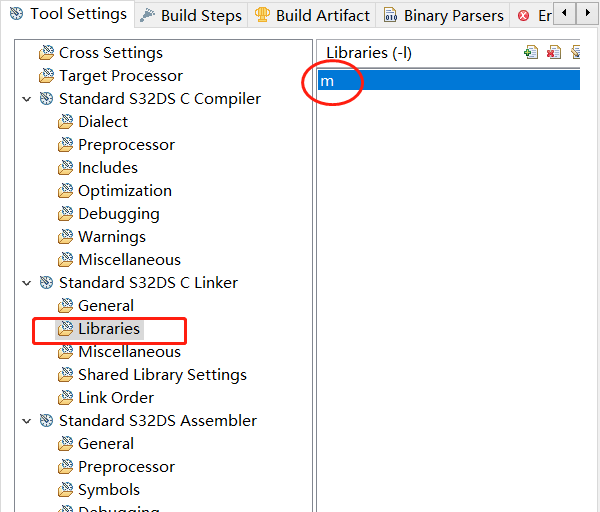Open the Binary Parsers tab

coord(443,16)
